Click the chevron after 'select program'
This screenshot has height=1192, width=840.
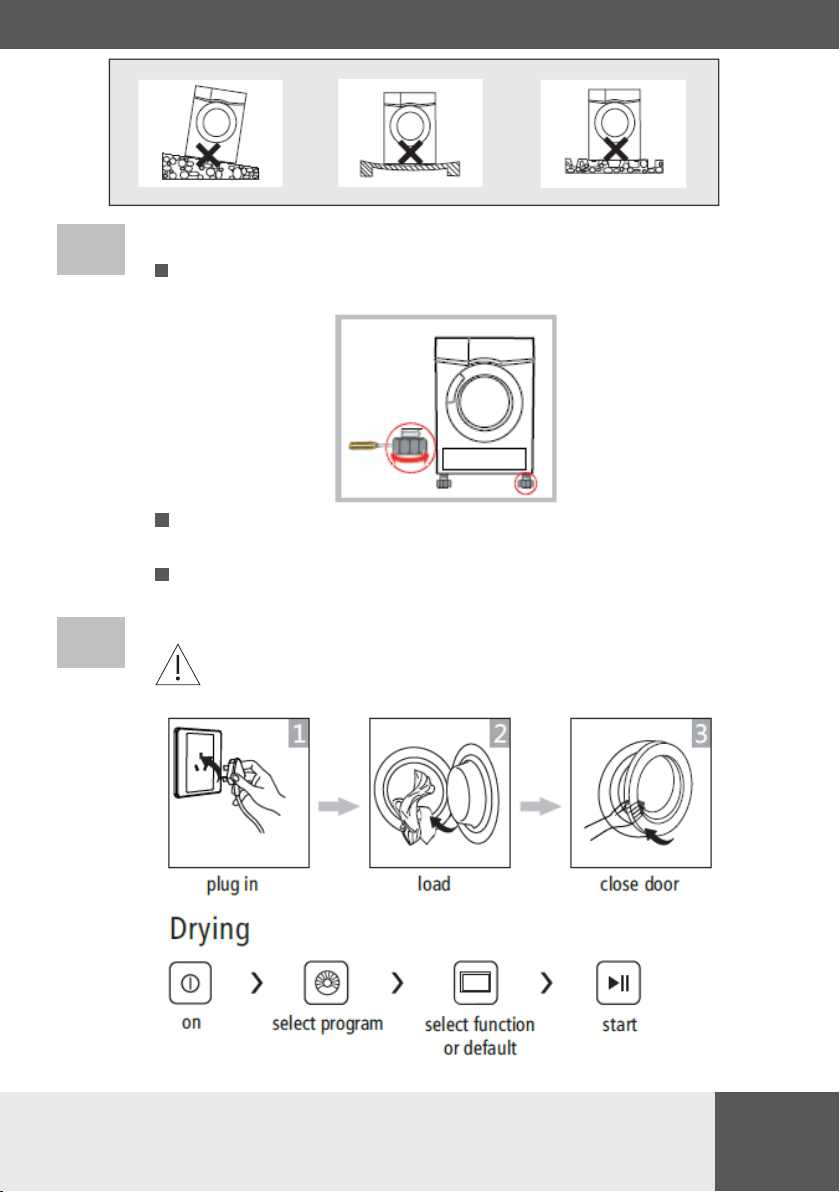397,983
